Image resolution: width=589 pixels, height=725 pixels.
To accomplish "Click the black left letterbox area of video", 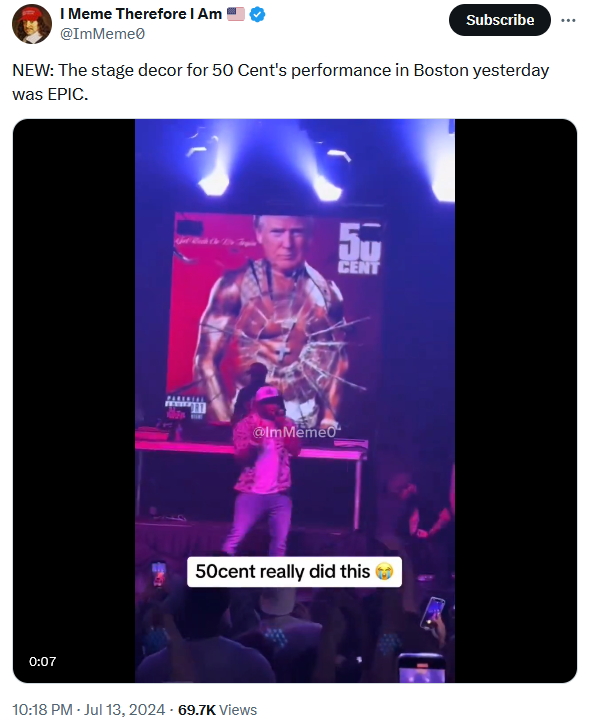I will [x=74, y=400].
